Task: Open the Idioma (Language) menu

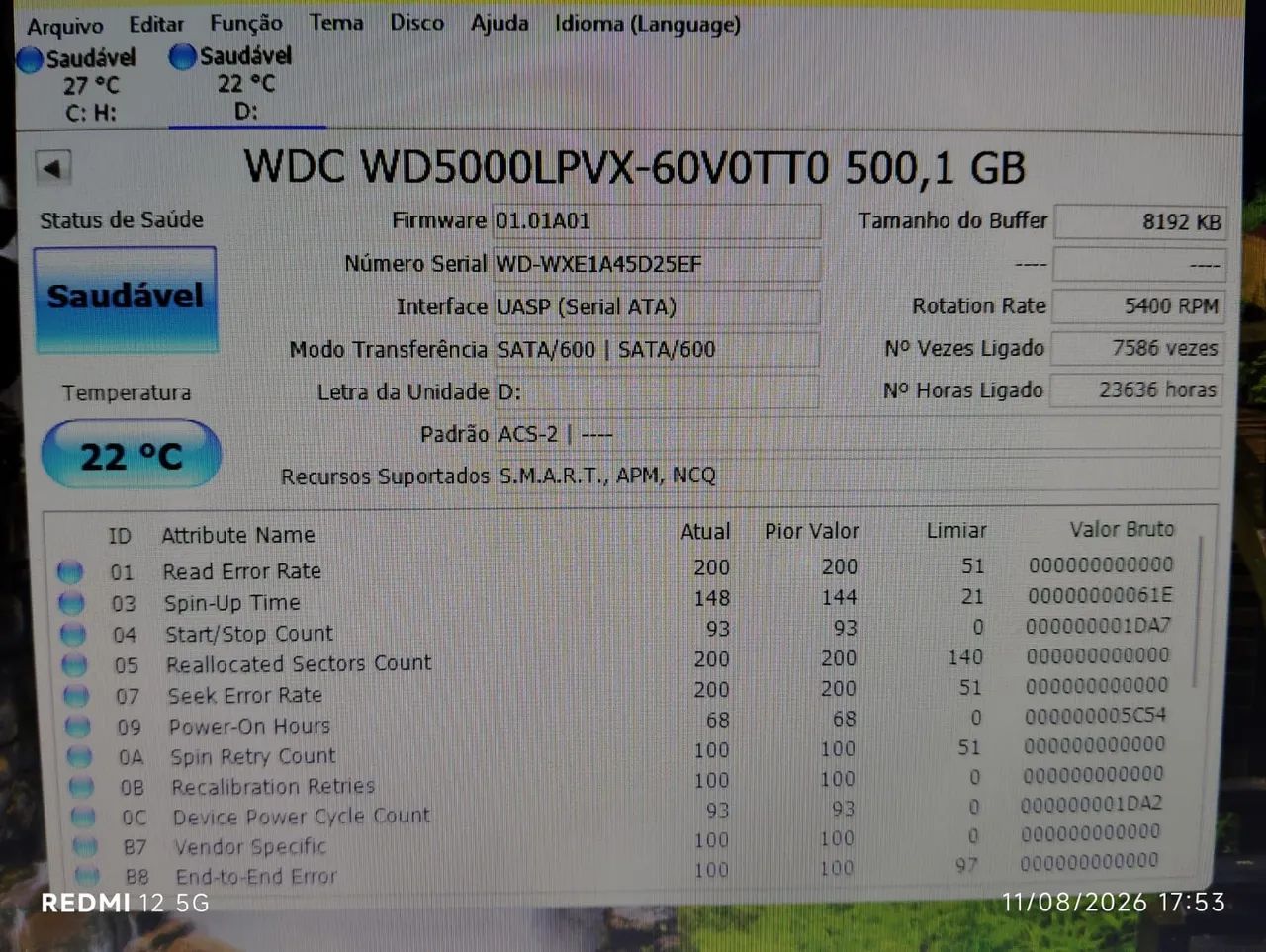Action: (x=647, y=23)
